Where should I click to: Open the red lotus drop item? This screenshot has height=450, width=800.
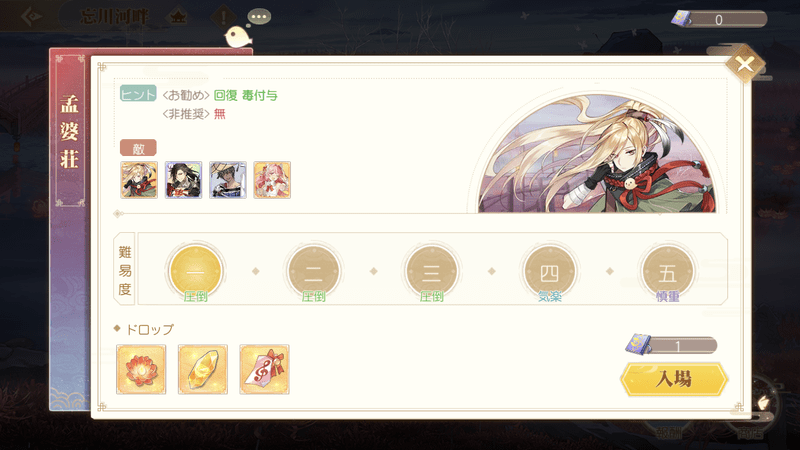pyautogui.click(x=141, y=369)
